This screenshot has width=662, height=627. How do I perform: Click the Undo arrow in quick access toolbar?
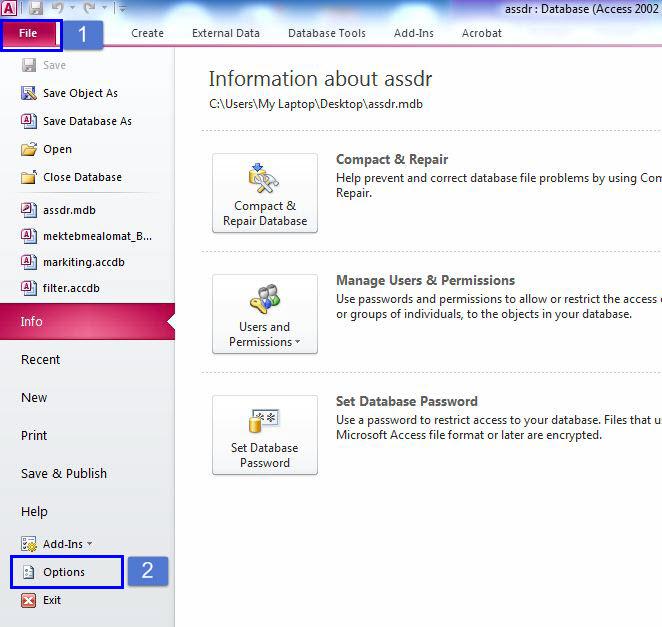click(57, 8)
